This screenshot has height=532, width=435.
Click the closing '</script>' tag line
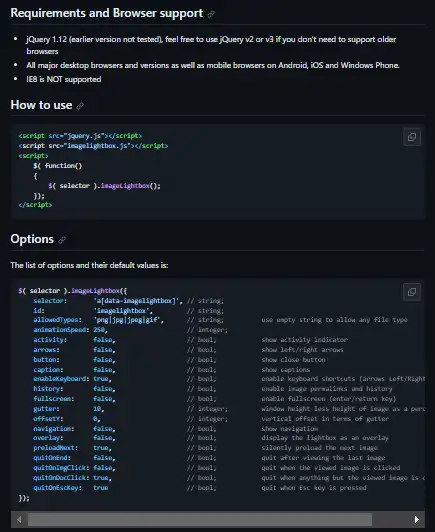coord(35,205)
